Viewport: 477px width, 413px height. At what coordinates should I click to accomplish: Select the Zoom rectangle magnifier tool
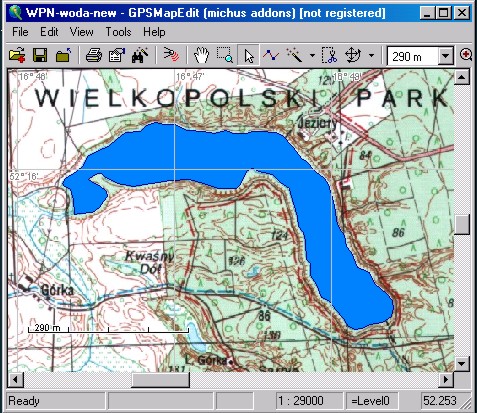225,55
